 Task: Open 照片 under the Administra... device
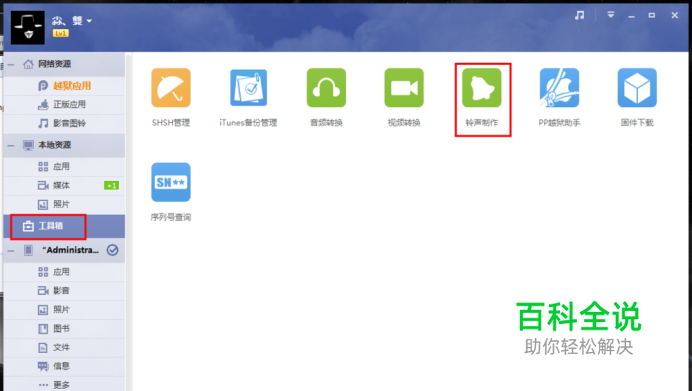pyautogui.click(x=64, y=310)
